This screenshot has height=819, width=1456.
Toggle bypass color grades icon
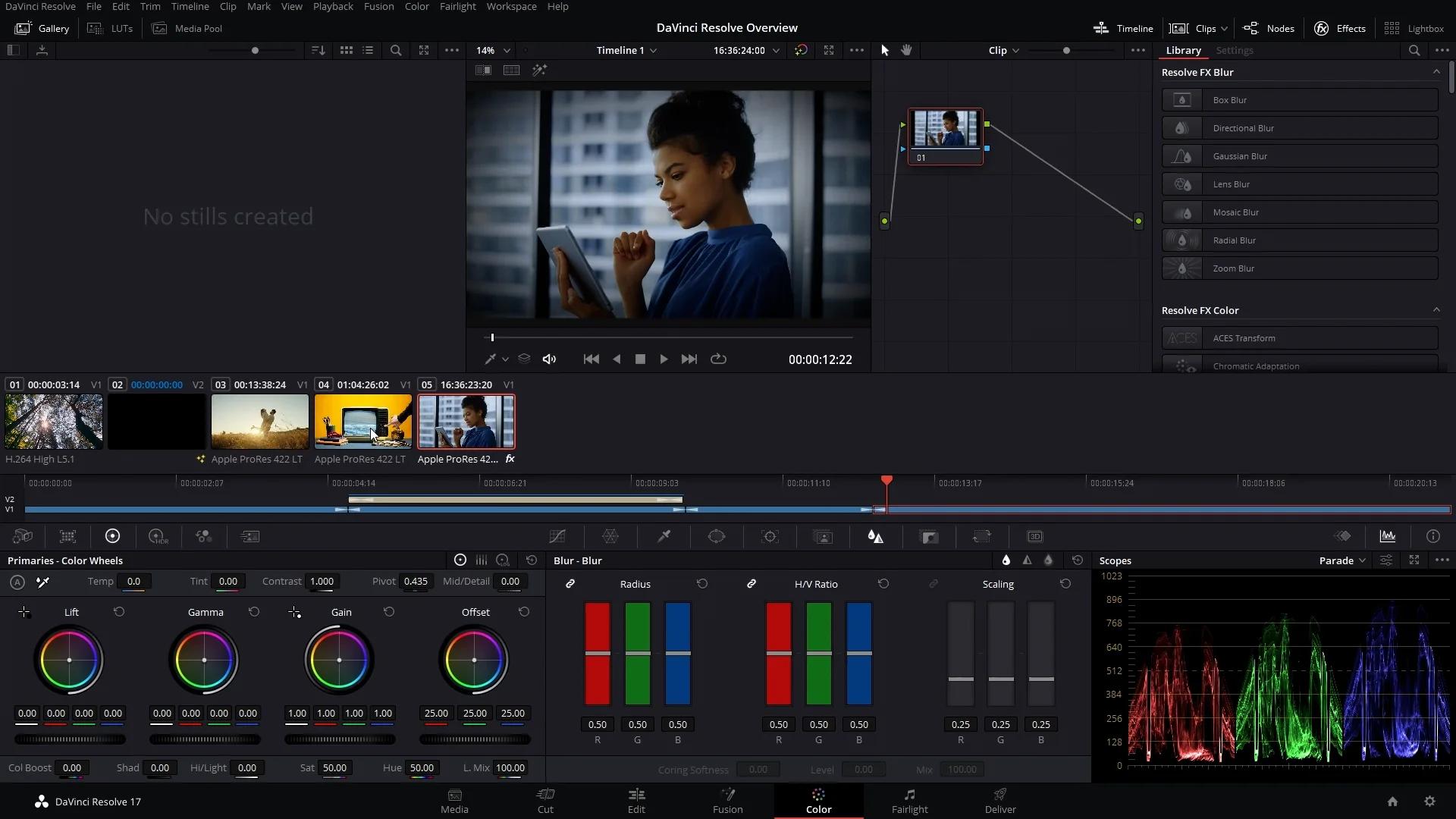801,50
